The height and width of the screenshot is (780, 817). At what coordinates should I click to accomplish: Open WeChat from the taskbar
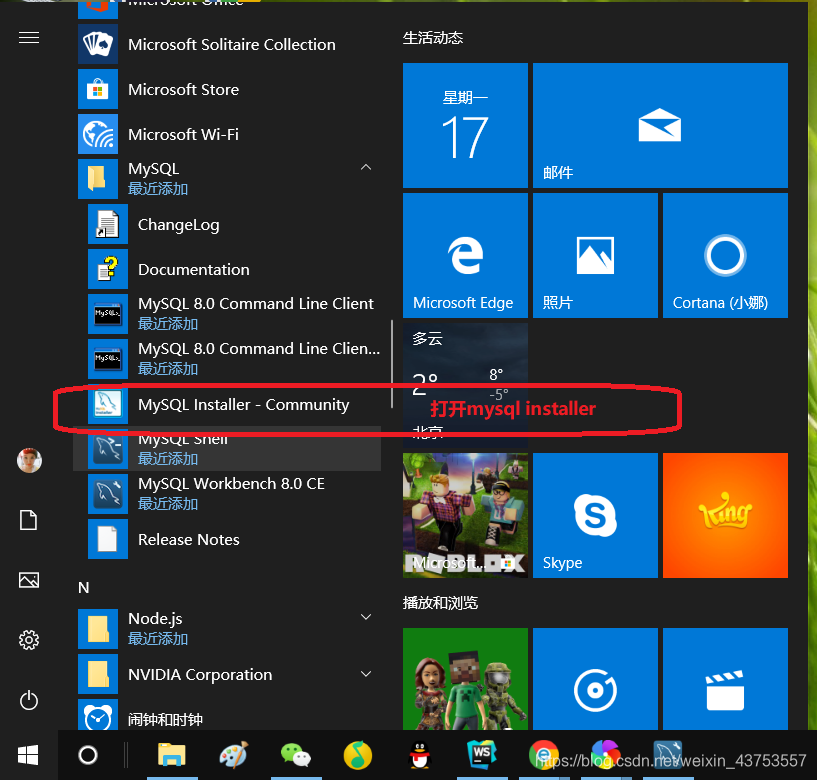pyautogui.click(x=295, y=755)
